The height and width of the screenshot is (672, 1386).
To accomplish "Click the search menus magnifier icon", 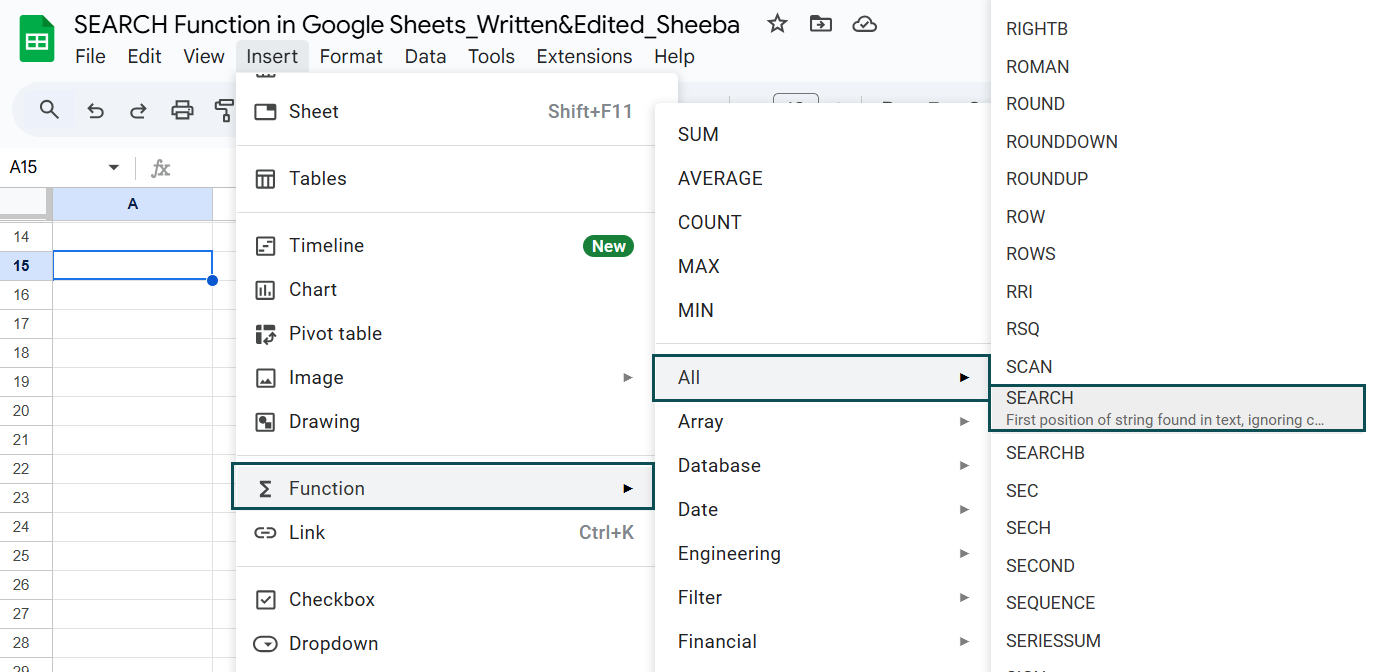I will (x=49, y=110).
